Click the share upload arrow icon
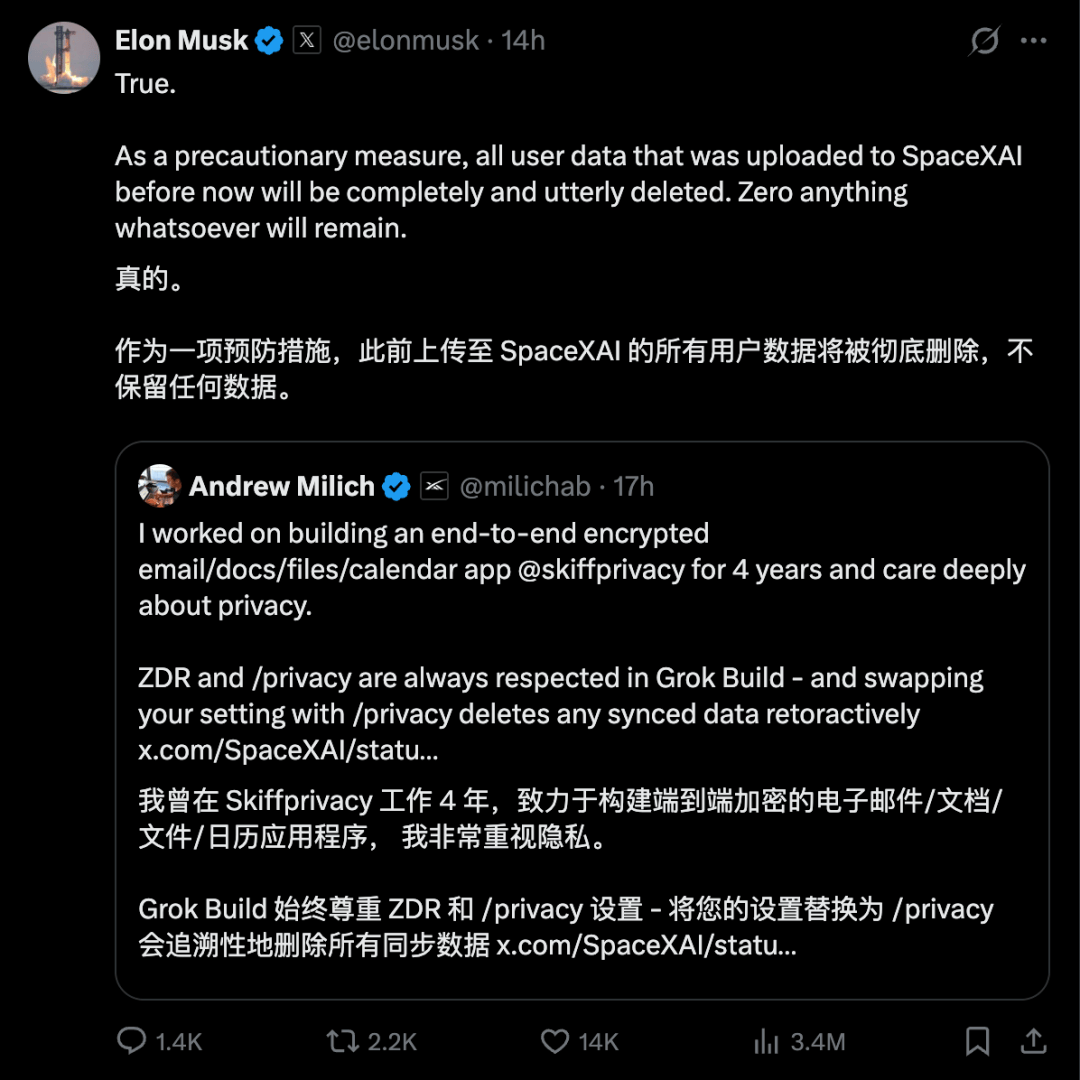Screen dimensions: 1080x1080 click(x=1033, y=1040)
